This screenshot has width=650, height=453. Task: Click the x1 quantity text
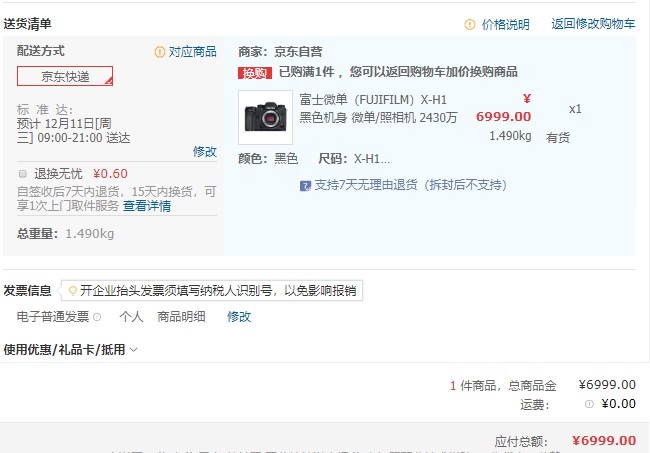[x=575, y=109]
